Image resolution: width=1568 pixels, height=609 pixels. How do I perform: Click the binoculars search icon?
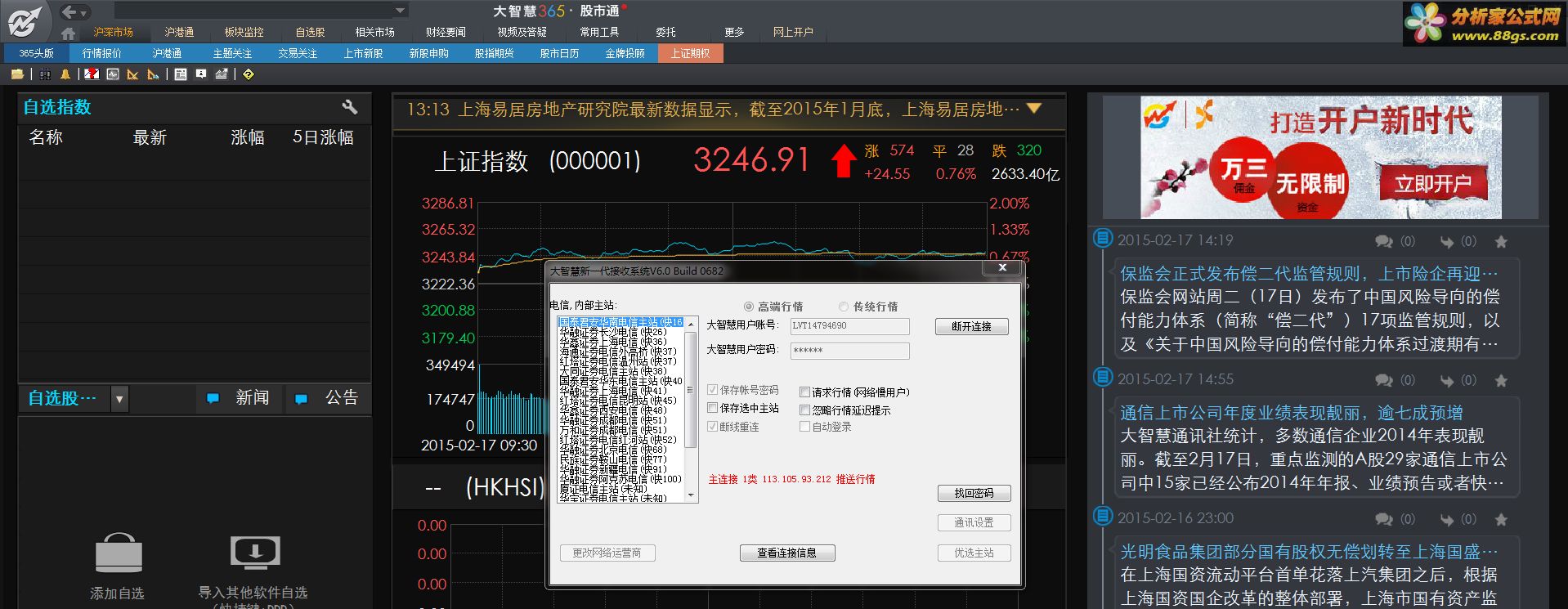[45, 74]
